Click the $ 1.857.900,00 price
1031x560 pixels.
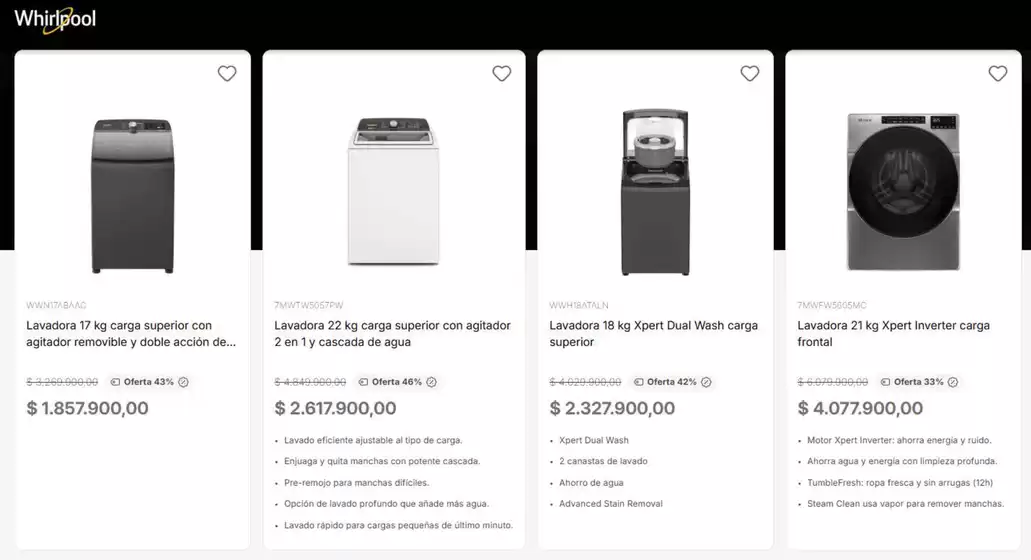pyautogui.click(x=88, y=408)
